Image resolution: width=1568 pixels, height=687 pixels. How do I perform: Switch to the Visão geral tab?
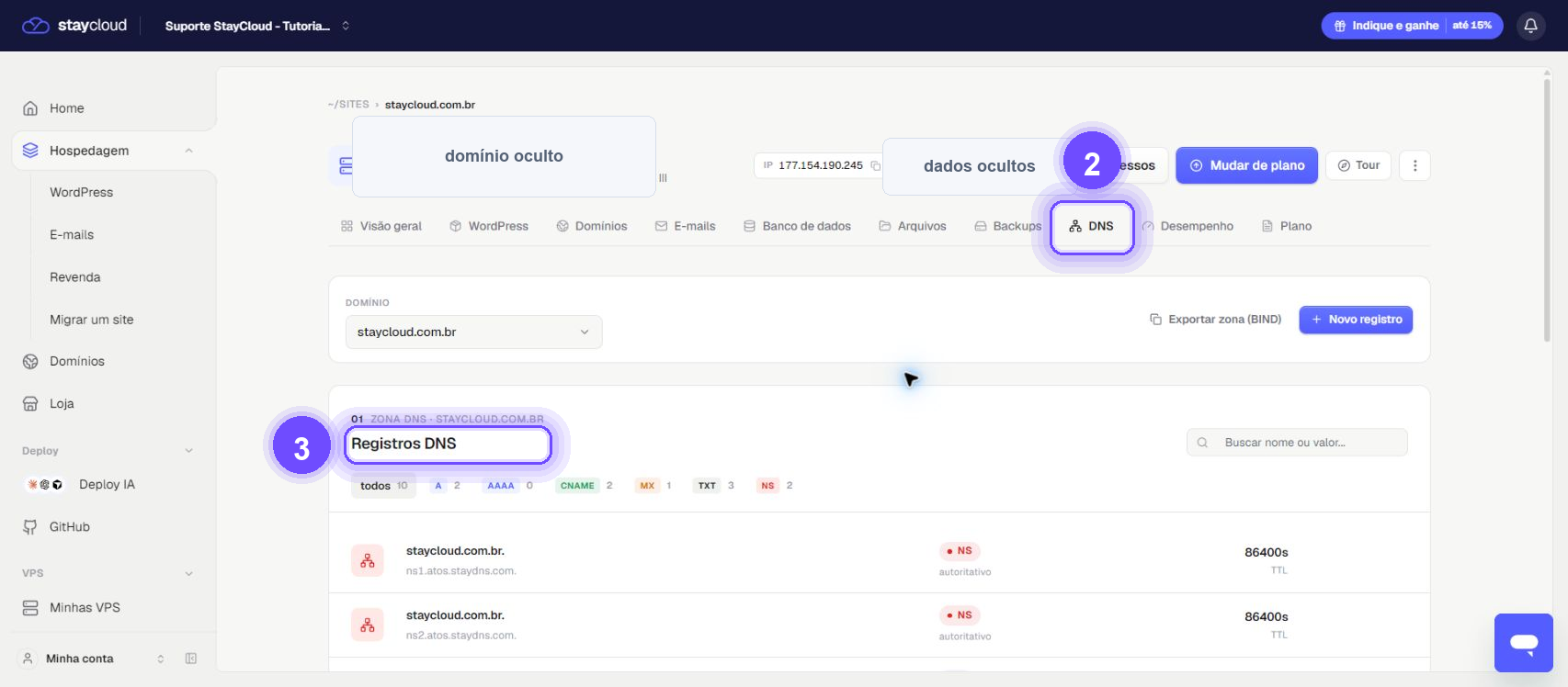pyautogui.click(x=381, y=226)
